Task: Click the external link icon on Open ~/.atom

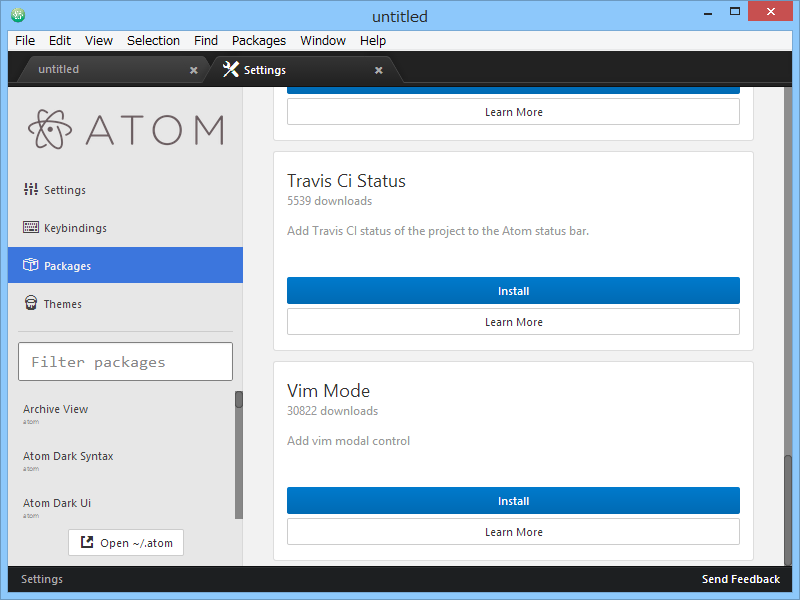Action: tap(87, 542)
